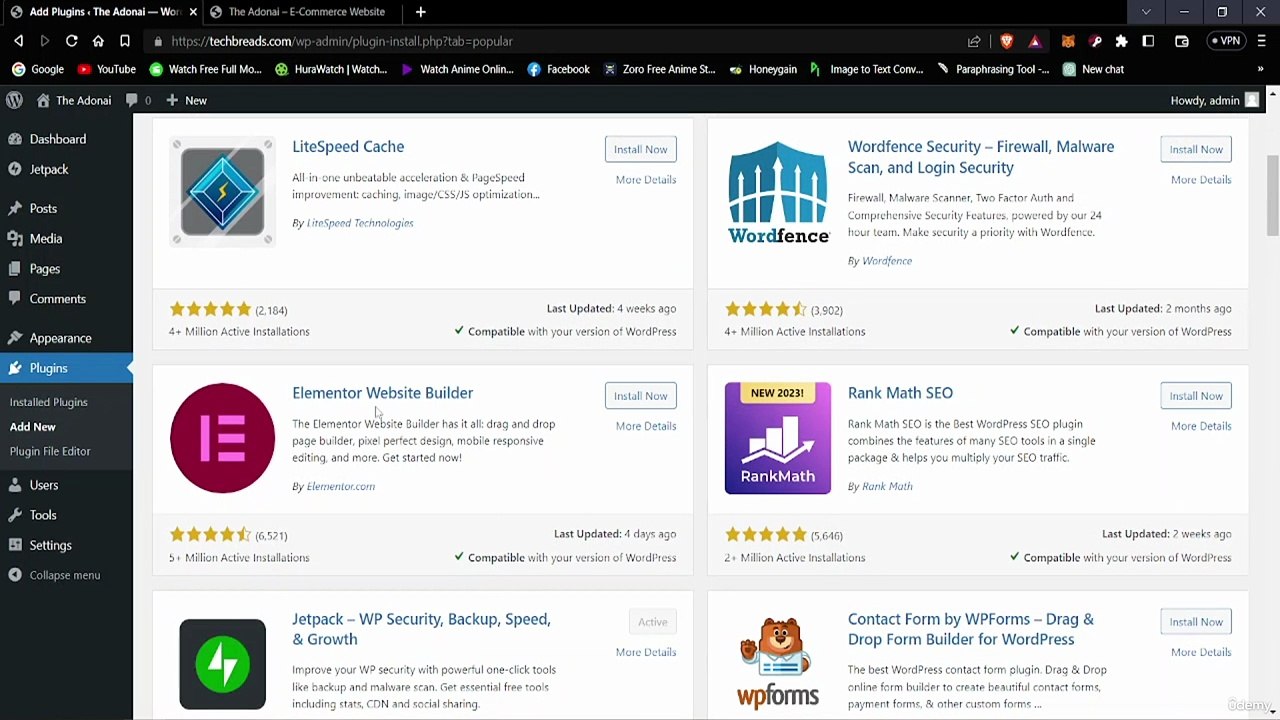Viewport: 1280px width, 720px height.
Task: Open the Paraphrasing Tool bookmark
Action: pos(993,69)
